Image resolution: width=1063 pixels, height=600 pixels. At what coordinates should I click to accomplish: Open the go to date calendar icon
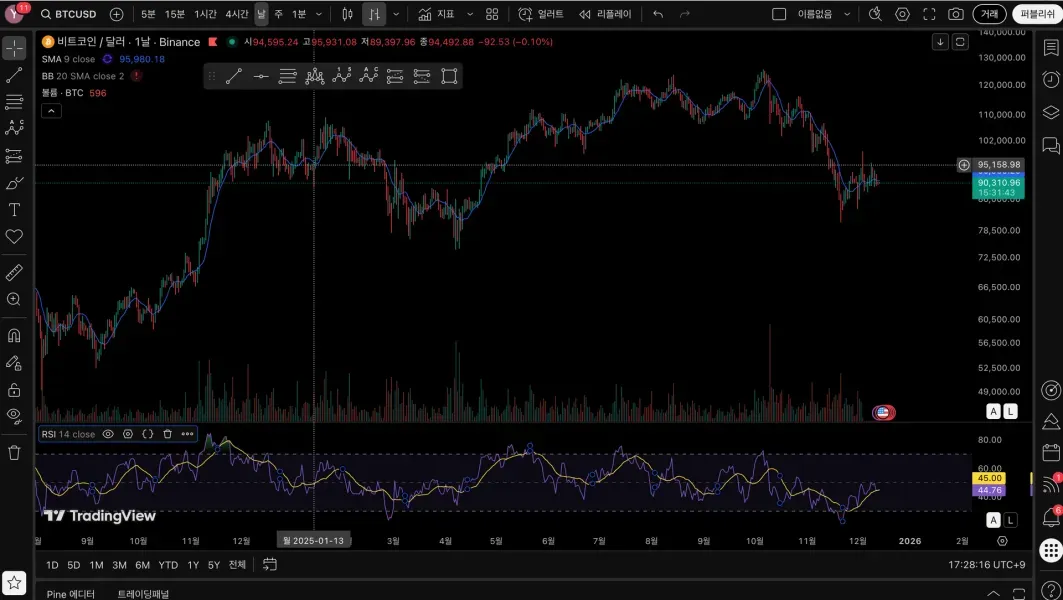(x=269, y=565)
